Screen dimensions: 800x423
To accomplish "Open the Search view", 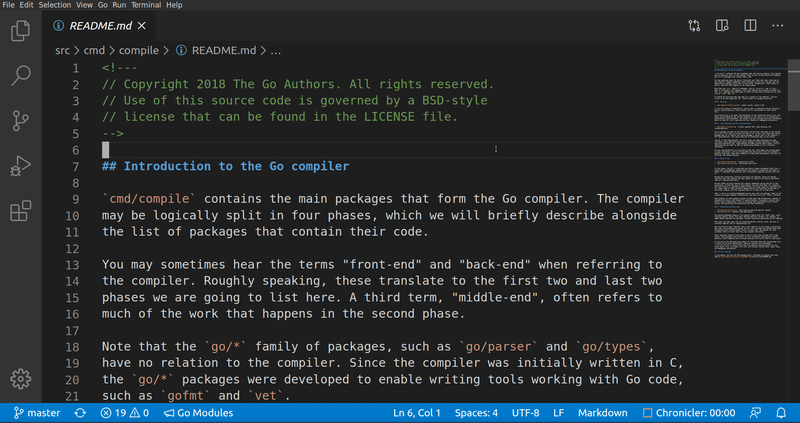I will click(20, 76).
